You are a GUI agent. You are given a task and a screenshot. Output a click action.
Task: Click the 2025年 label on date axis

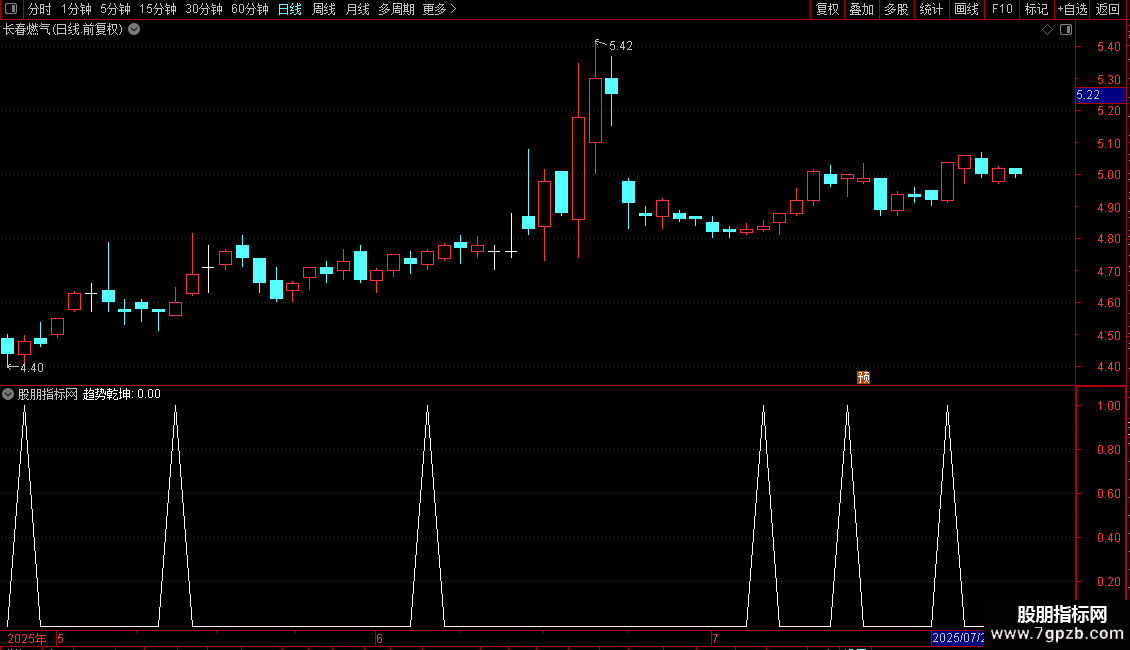(x=27, y=638)
